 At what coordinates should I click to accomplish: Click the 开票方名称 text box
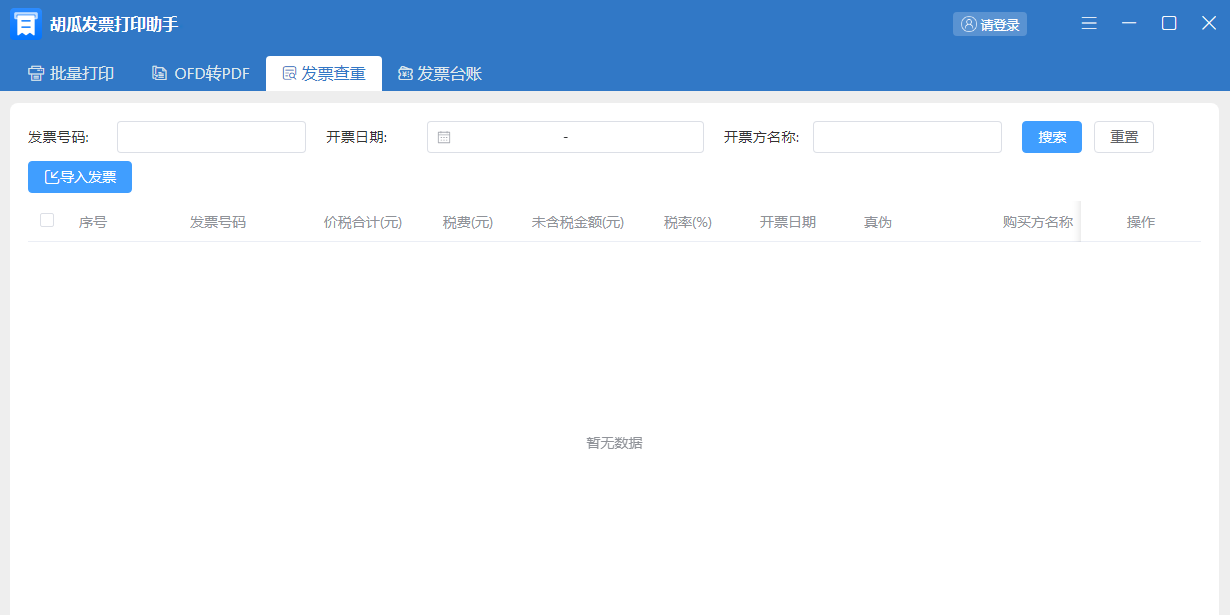click(907, 137)
